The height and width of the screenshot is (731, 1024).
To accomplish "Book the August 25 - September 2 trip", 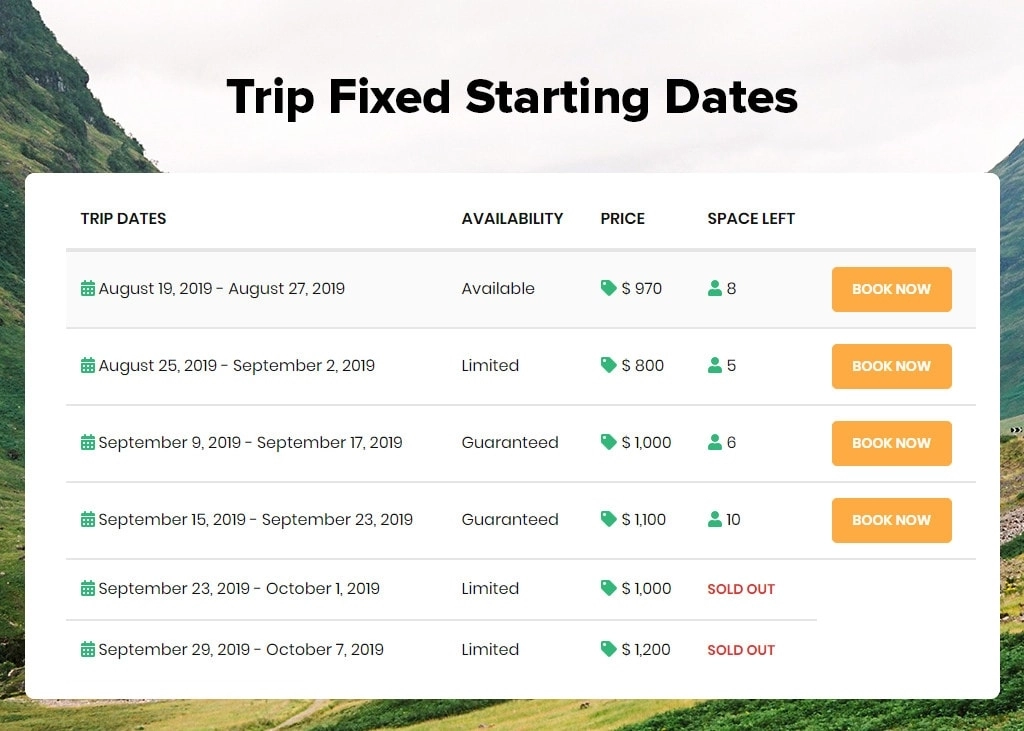I will [x=891, y=366].
